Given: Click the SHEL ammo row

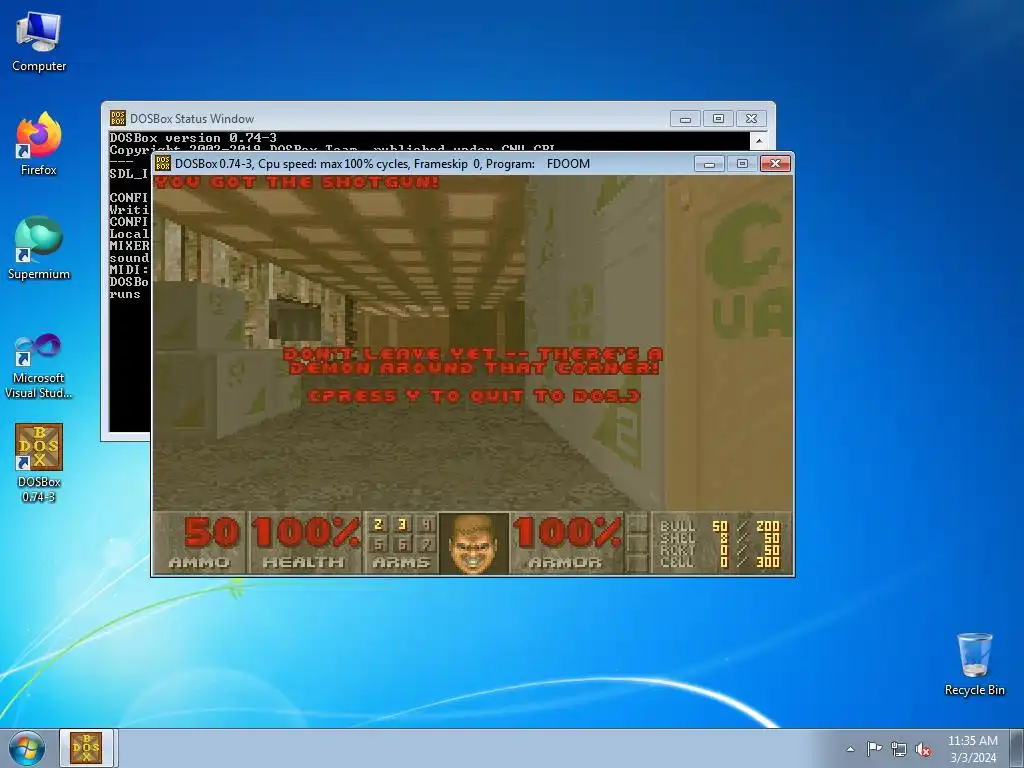Looking at the screenshot, I should 720,538.
